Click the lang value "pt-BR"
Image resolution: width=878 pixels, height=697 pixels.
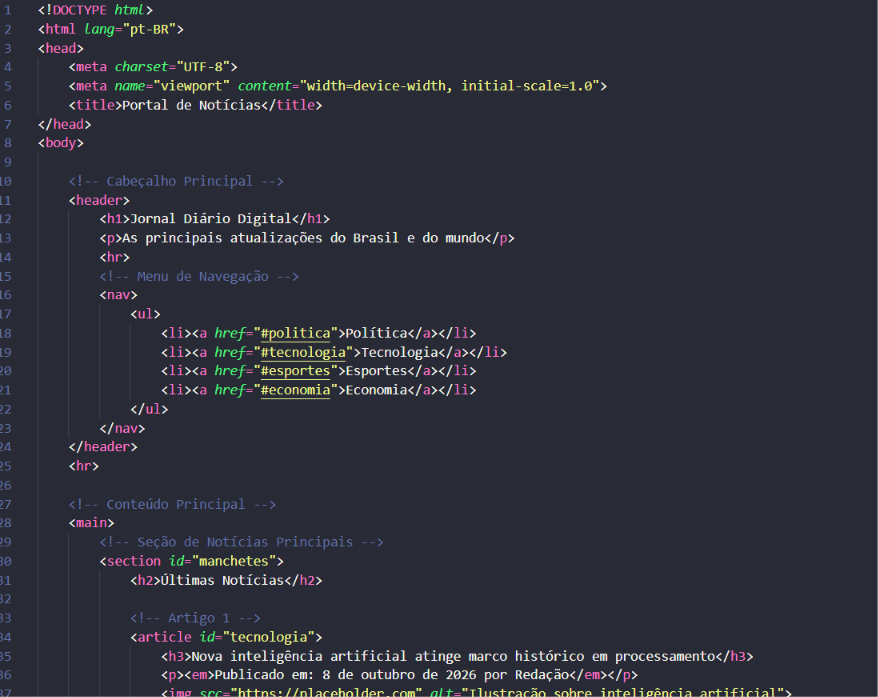[x=149, y=29]
